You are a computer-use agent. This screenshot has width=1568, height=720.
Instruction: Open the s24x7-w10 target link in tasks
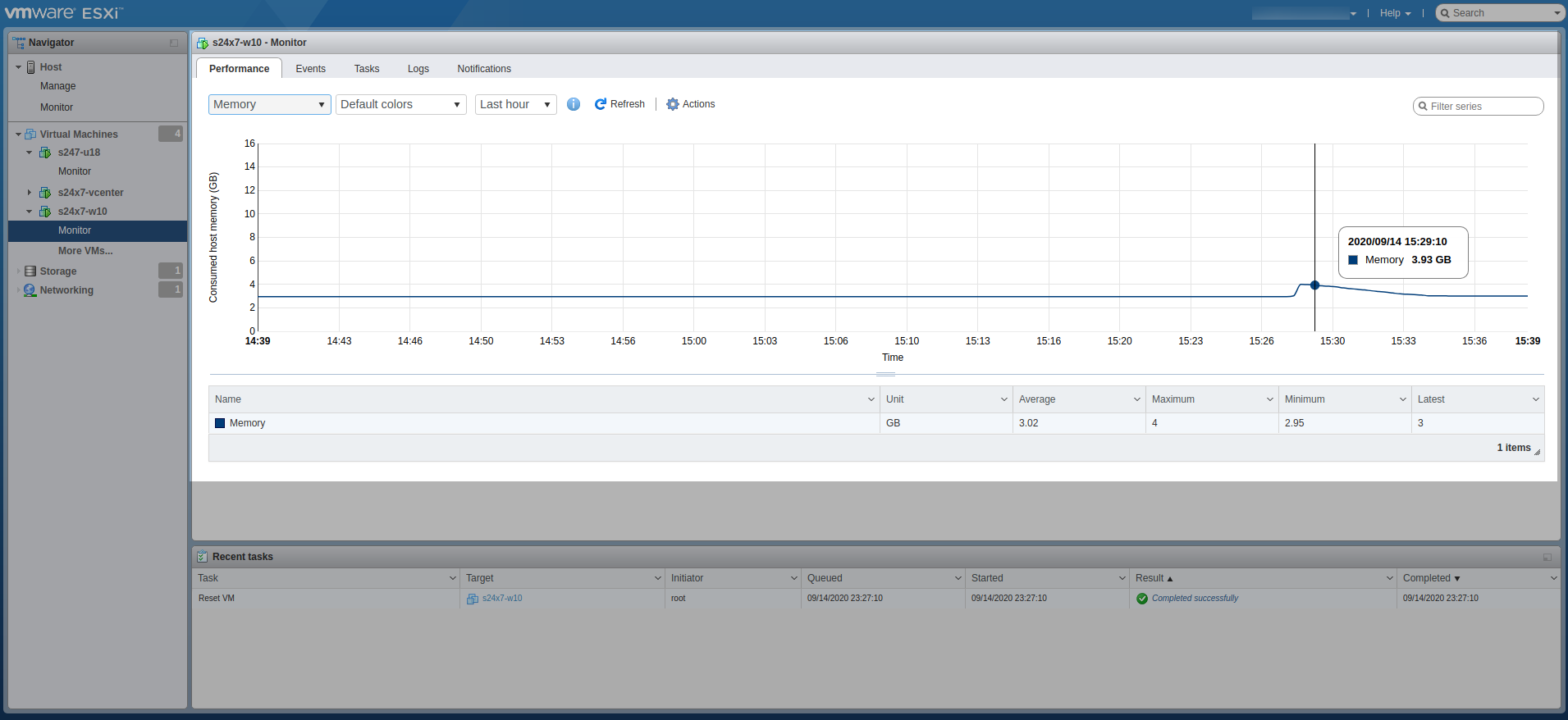point(502,599)
